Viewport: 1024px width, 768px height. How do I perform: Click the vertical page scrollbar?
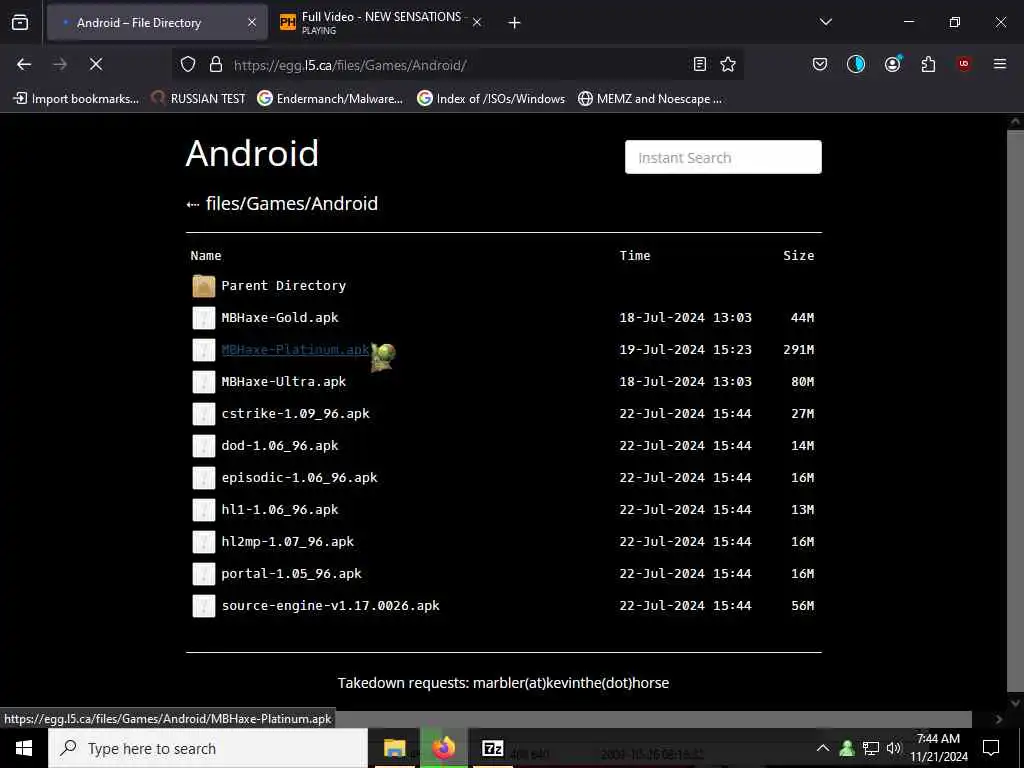tap(1015, 411)
